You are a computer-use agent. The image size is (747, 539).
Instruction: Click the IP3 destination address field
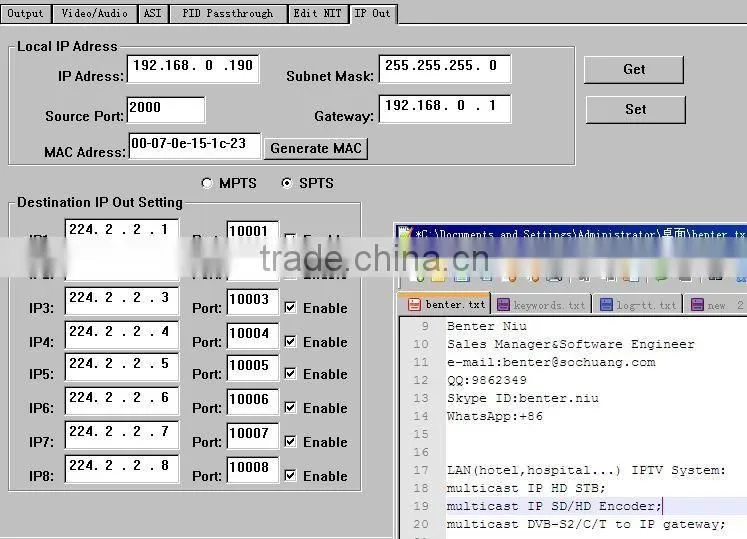click(122, 301)
